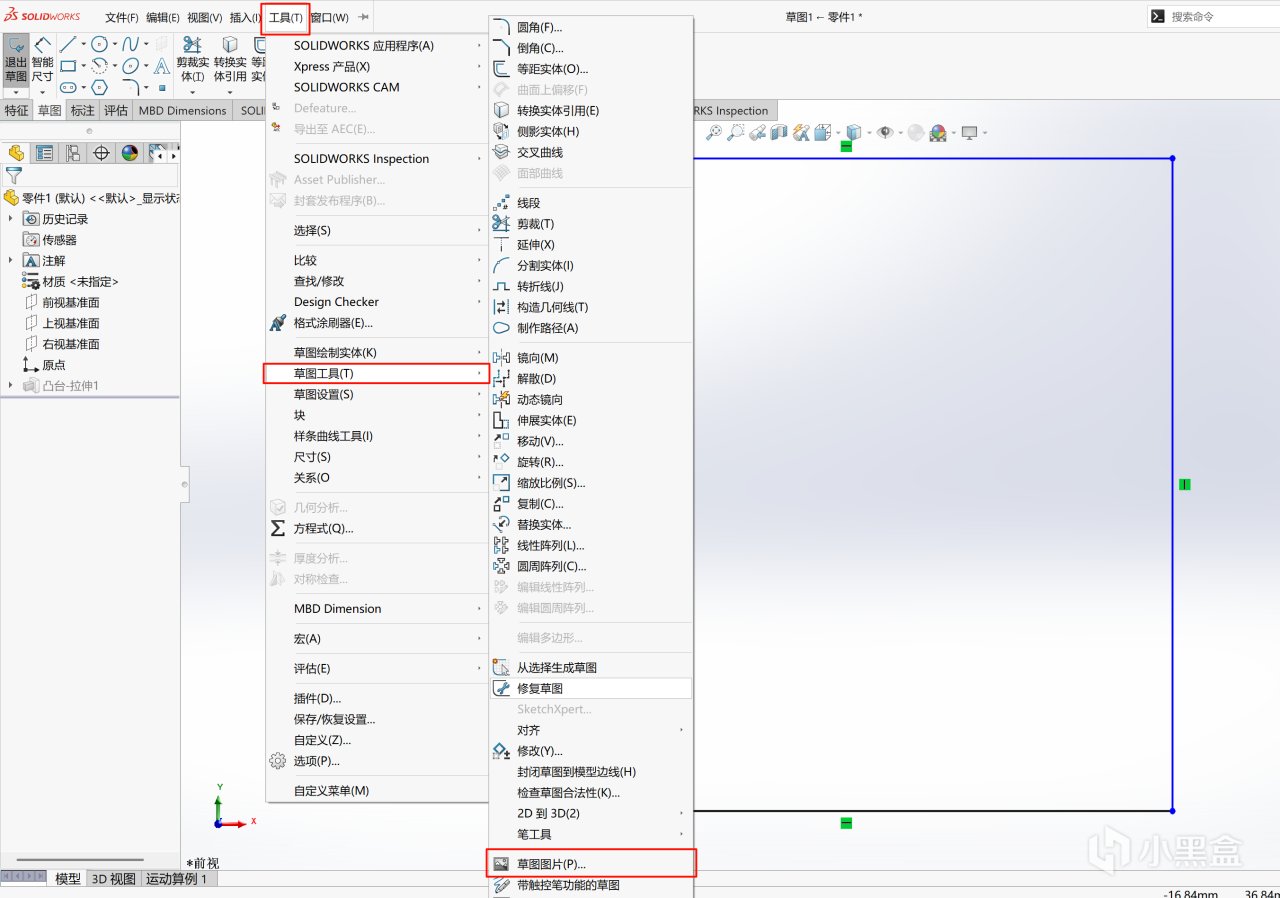Open the Trim Entities (剪裁实体) dropdown arrow

192,92
